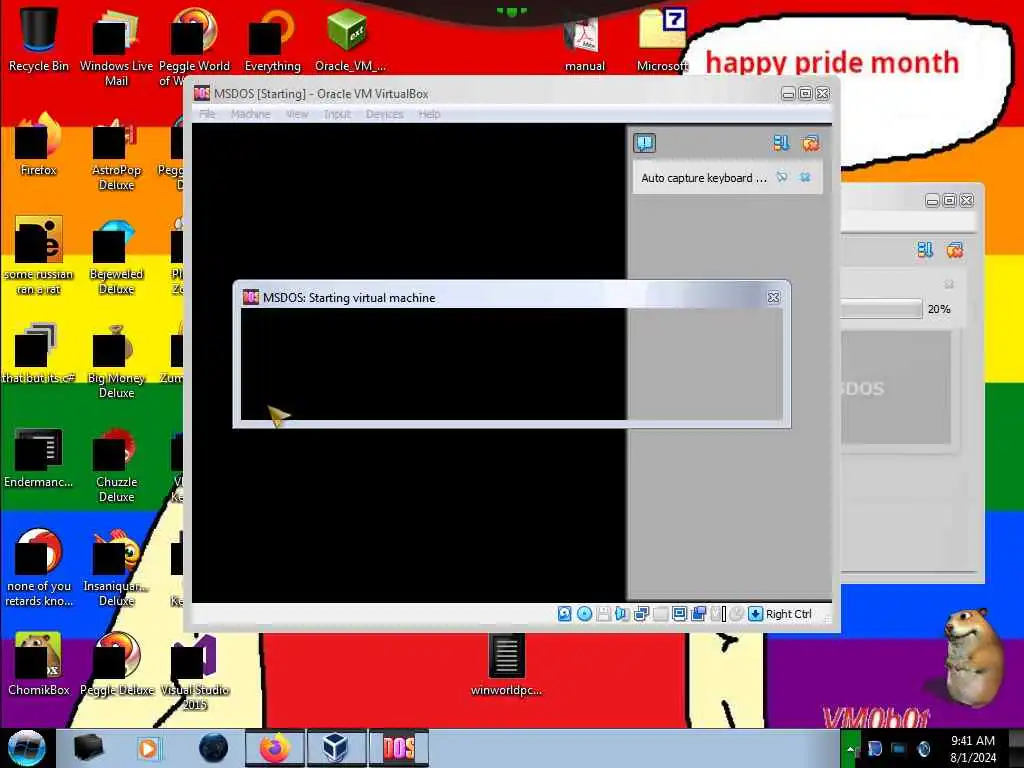Open the Recycle Bin desktop icon

coord(39,38)
